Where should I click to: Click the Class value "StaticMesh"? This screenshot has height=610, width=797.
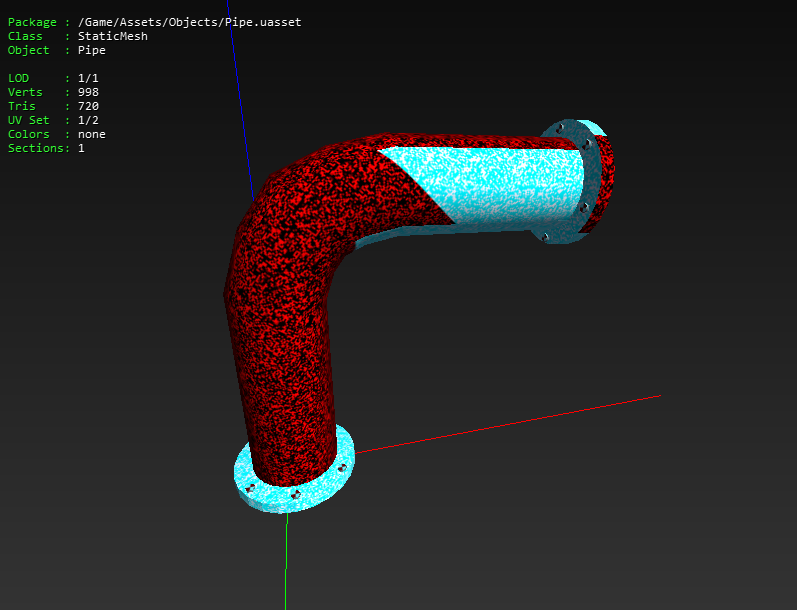(x=113, y=36)
